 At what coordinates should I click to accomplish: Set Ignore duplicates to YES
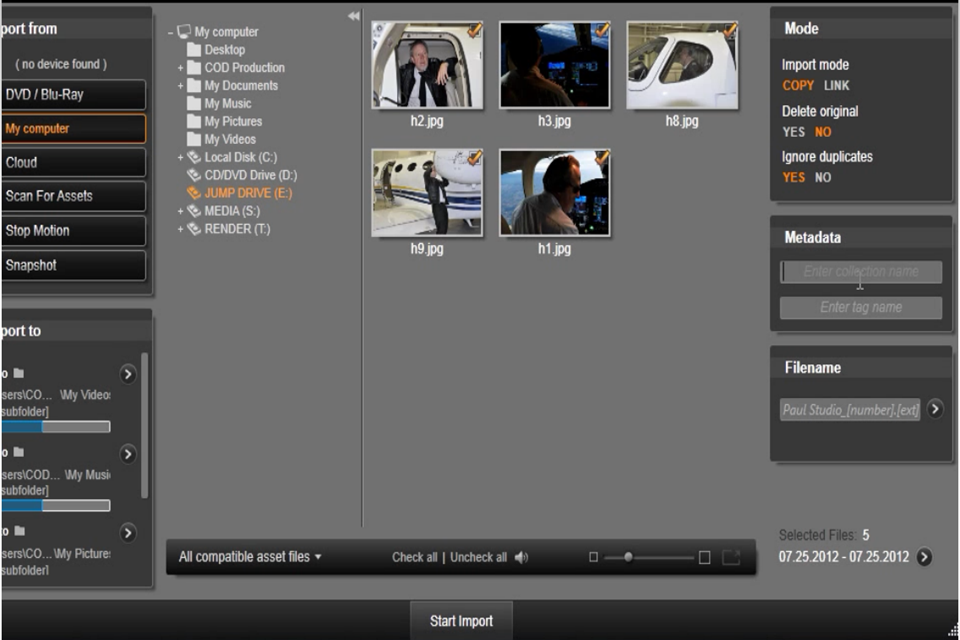(793, 178)
